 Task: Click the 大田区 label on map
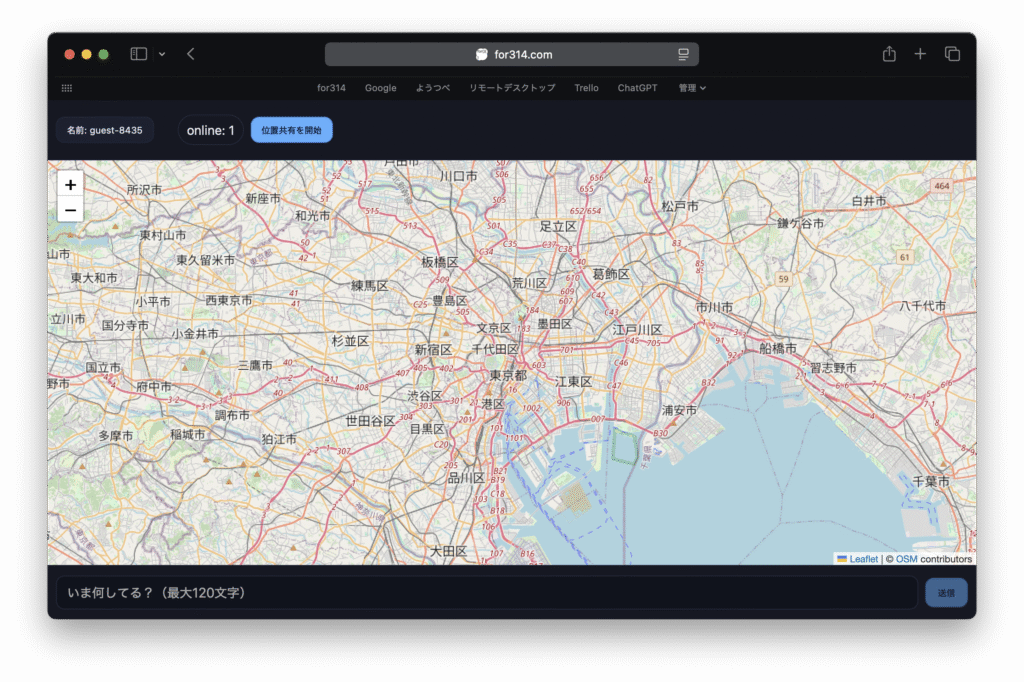[448, 551]
